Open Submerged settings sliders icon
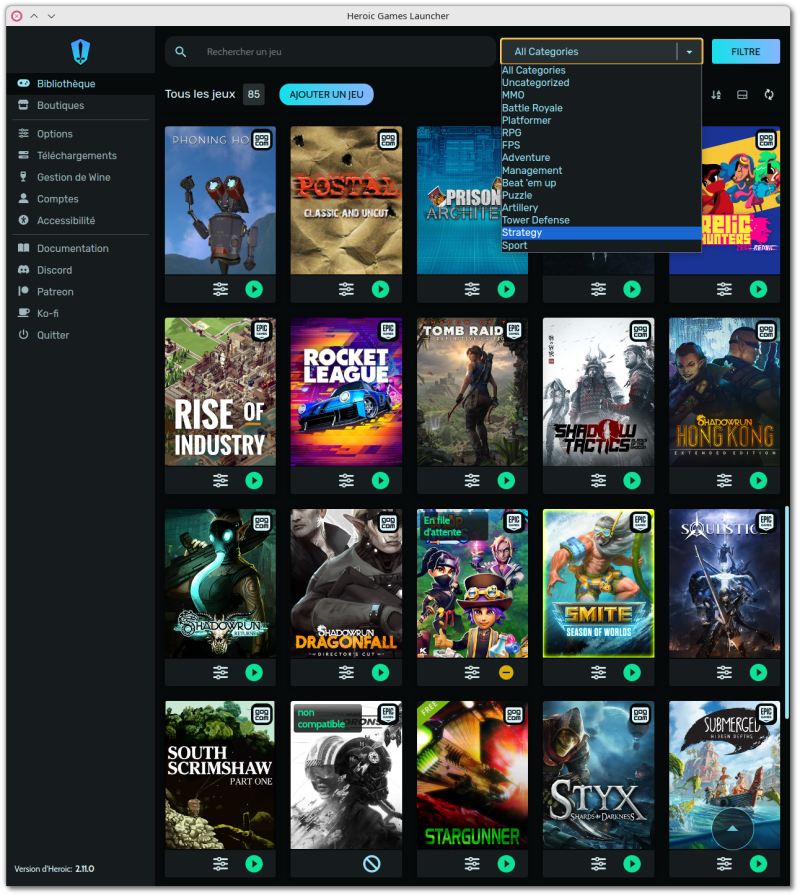This screenshot has height=896, width=800. [724, 864]
